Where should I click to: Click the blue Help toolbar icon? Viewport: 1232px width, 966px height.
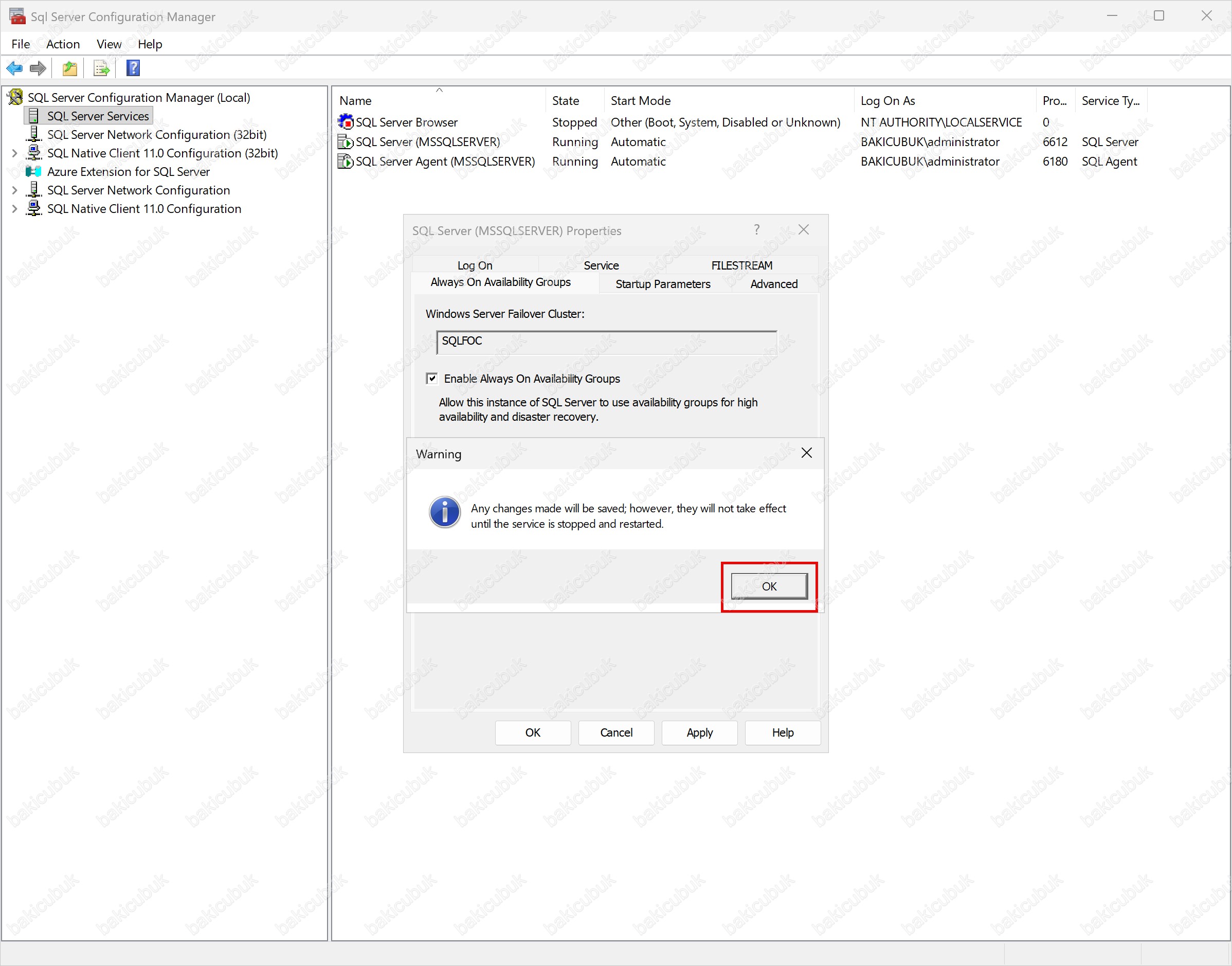pos(133,68)
